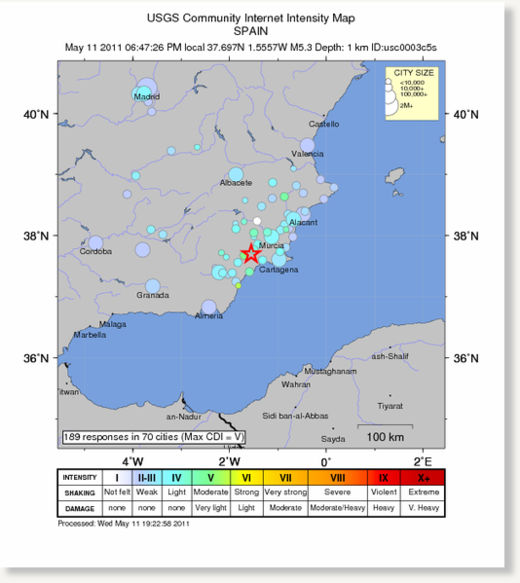
Task: Select the Almeria city circle marker
Action: tap(209, 307)
